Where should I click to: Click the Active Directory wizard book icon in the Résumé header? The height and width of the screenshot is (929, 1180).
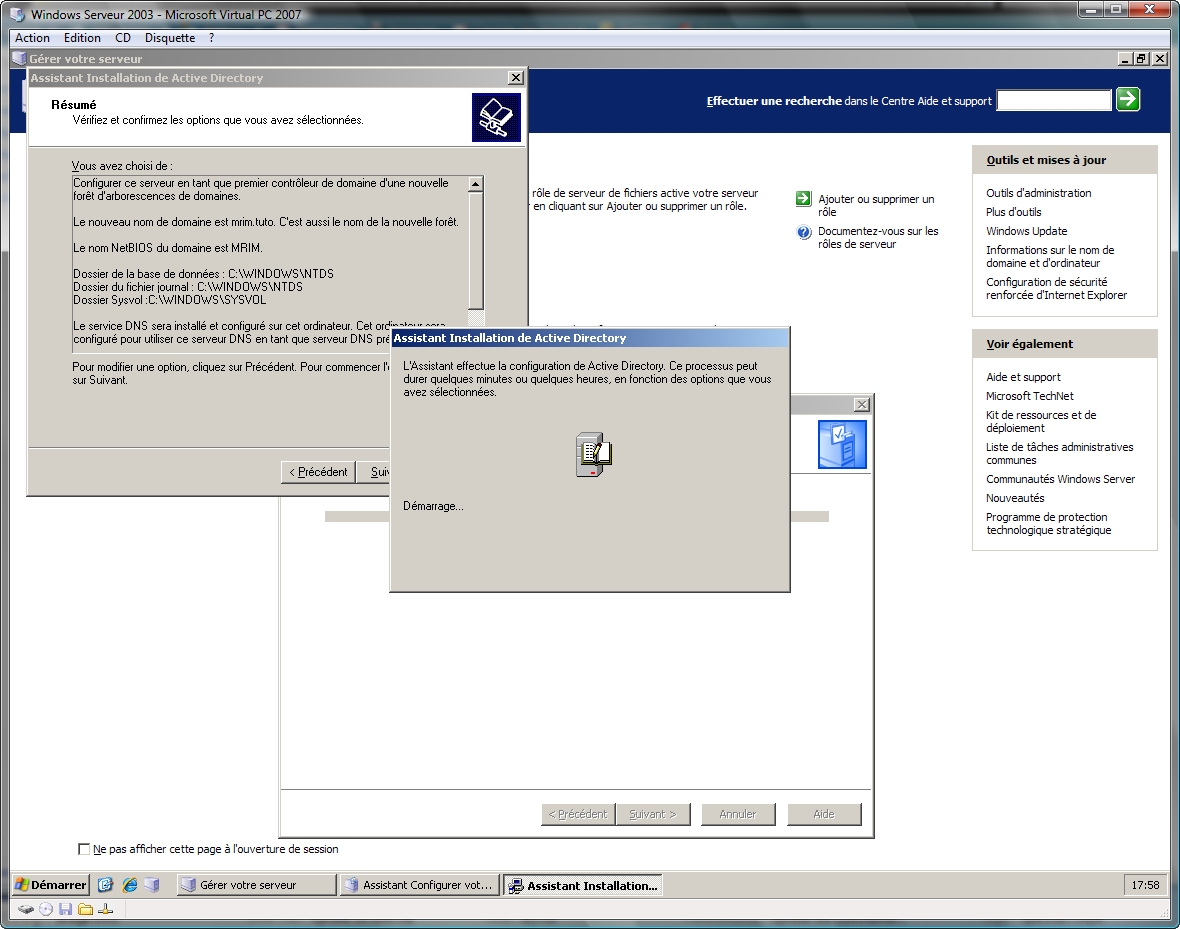[x=496, y=117]
